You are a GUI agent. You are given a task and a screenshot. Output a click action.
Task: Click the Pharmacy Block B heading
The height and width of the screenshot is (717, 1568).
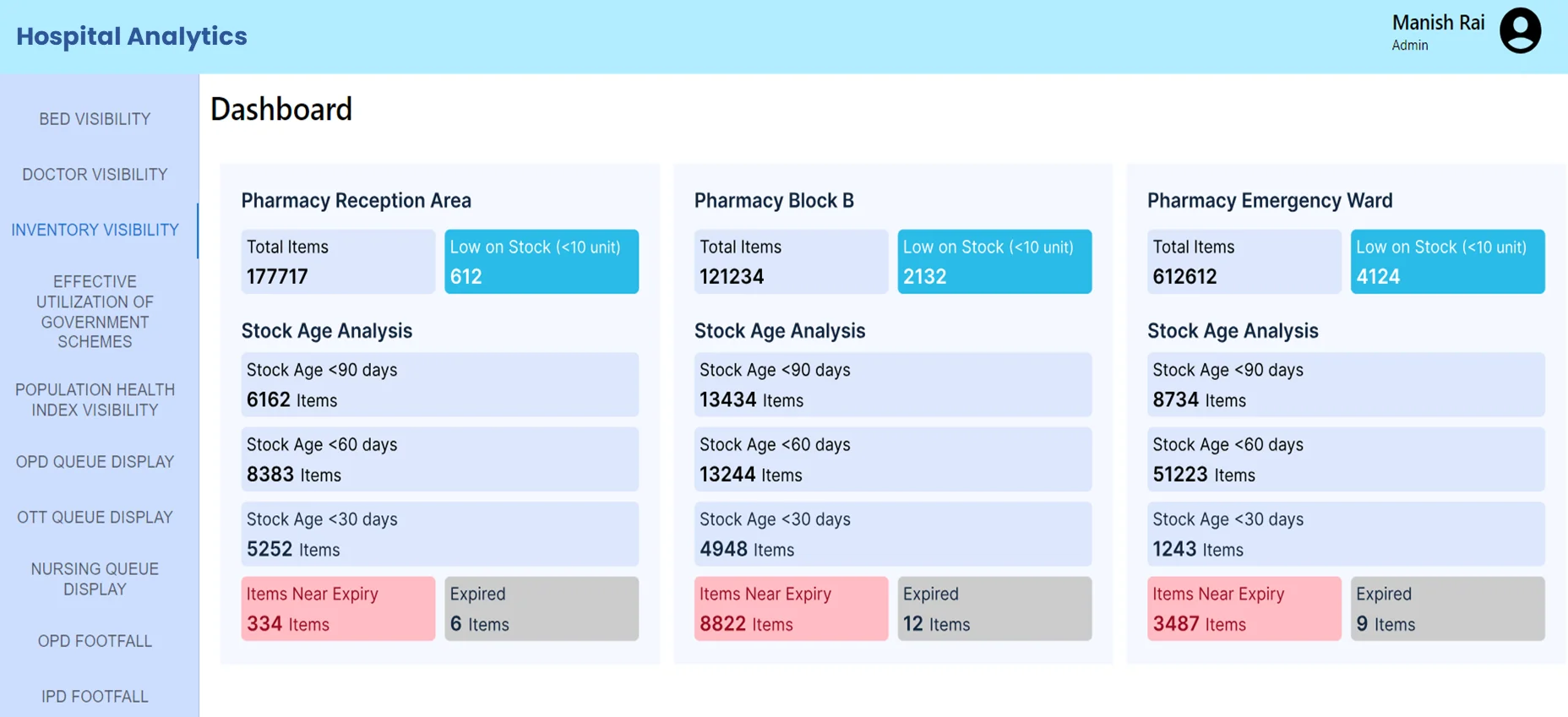click(774, 201)
